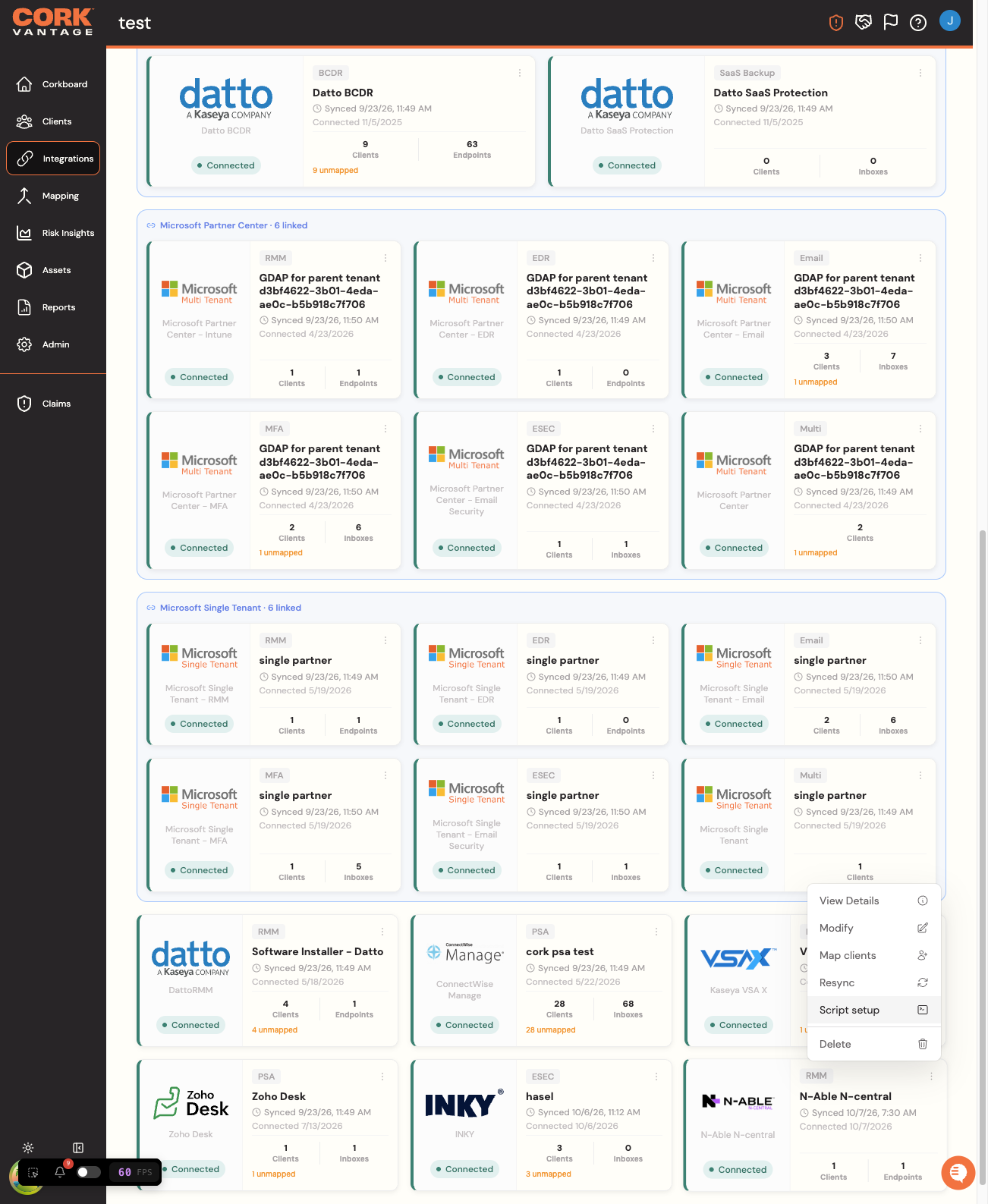Select Map clients menu entry
The width and height of the screenshot is (988, 1204).
pyautogui.click(x=874, y=955)
